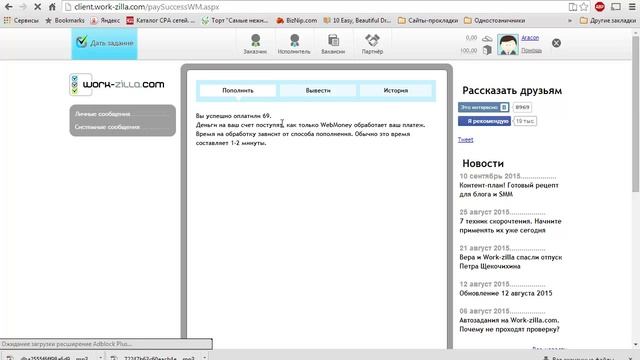Open dropdown of first downloaded mp3
Screen dimensions: 640x360
(100, 358)
